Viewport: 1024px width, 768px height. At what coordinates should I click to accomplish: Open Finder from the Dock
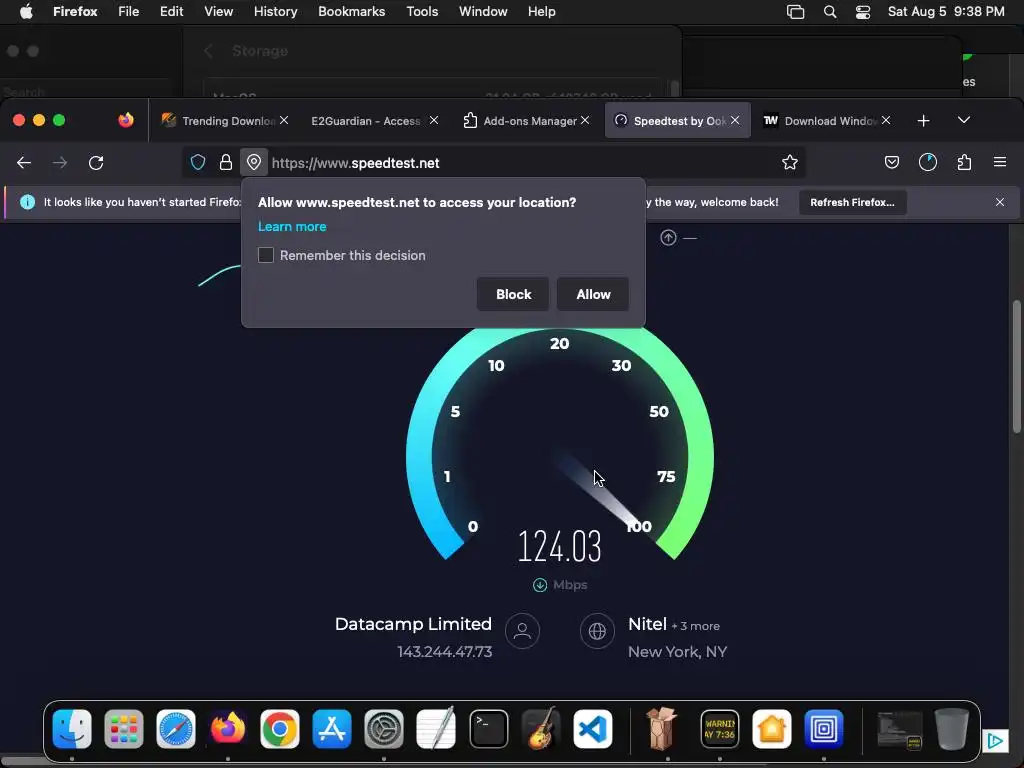tap(72, 729)
